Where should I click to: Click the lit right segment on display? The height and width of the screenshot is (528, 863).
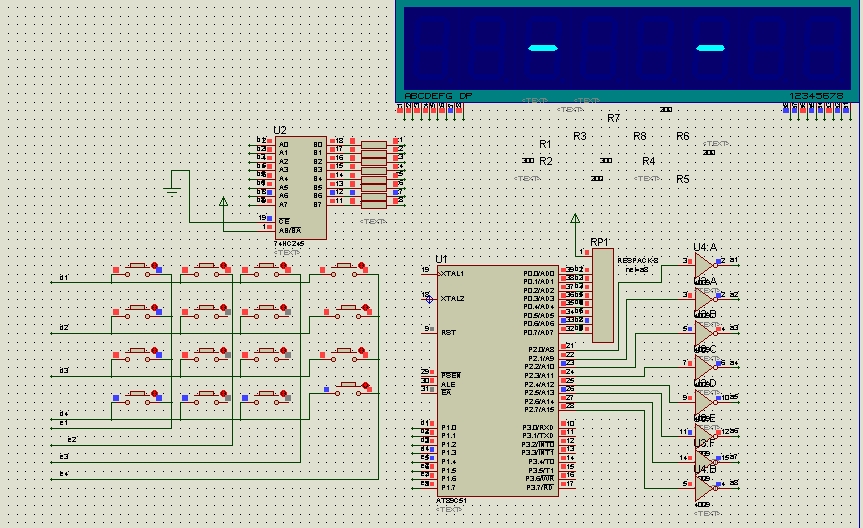(x=709, y=48)
